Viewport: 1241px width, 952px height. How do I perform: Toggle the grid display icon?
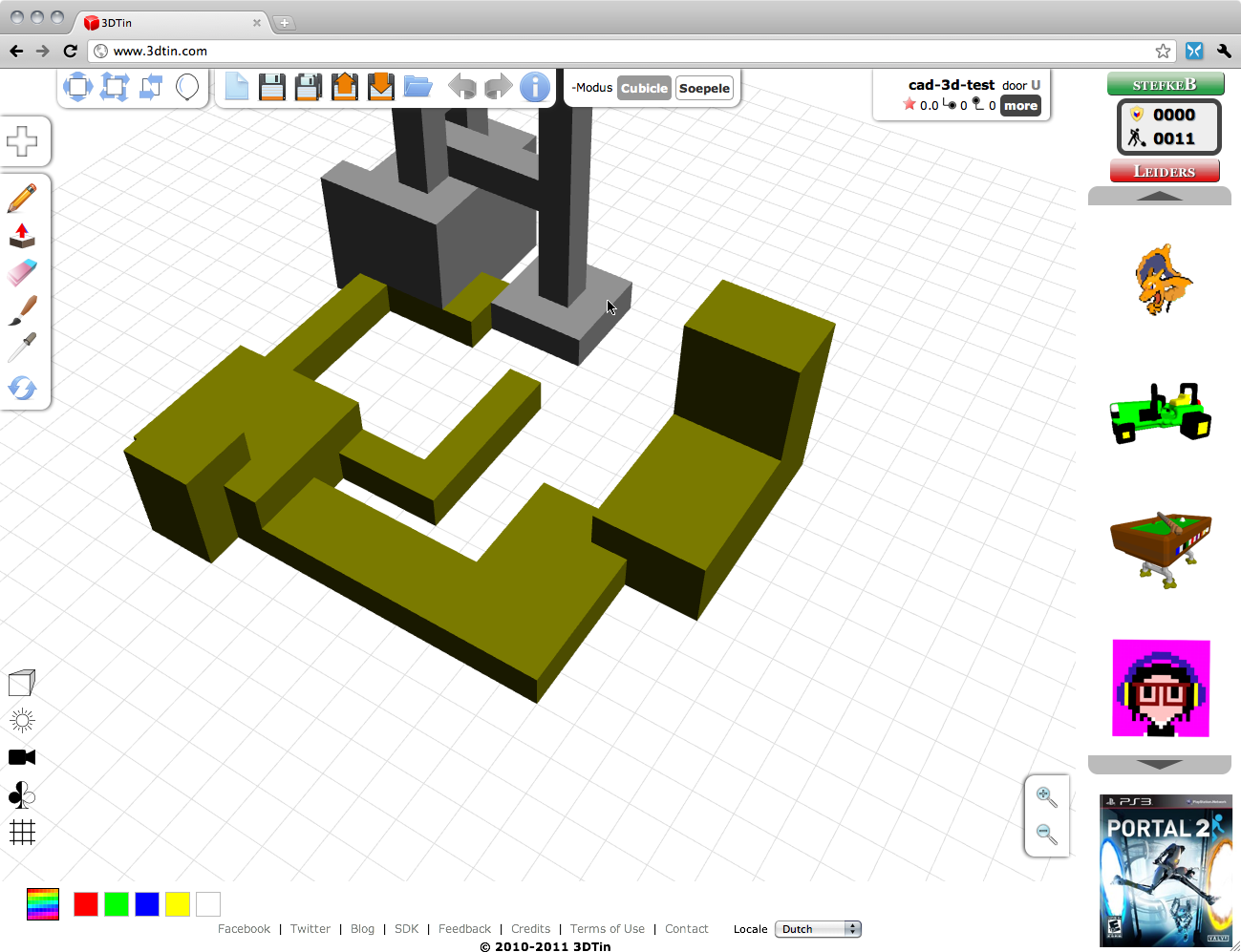(22, 833)
